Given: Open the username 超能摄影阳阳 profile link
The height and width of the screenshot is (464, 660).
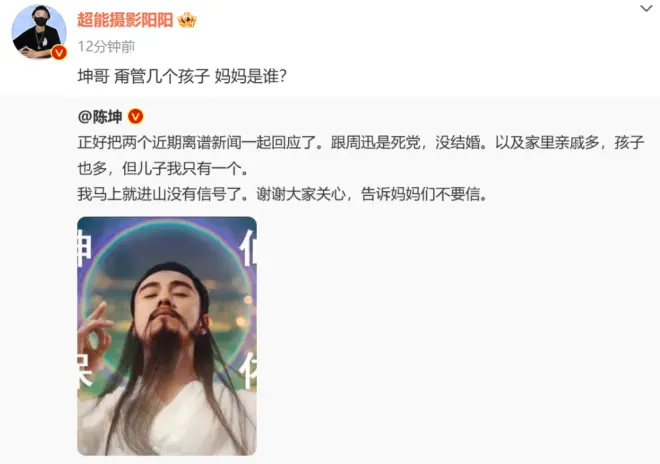Looking at the screenshot, I should (125, 20).
